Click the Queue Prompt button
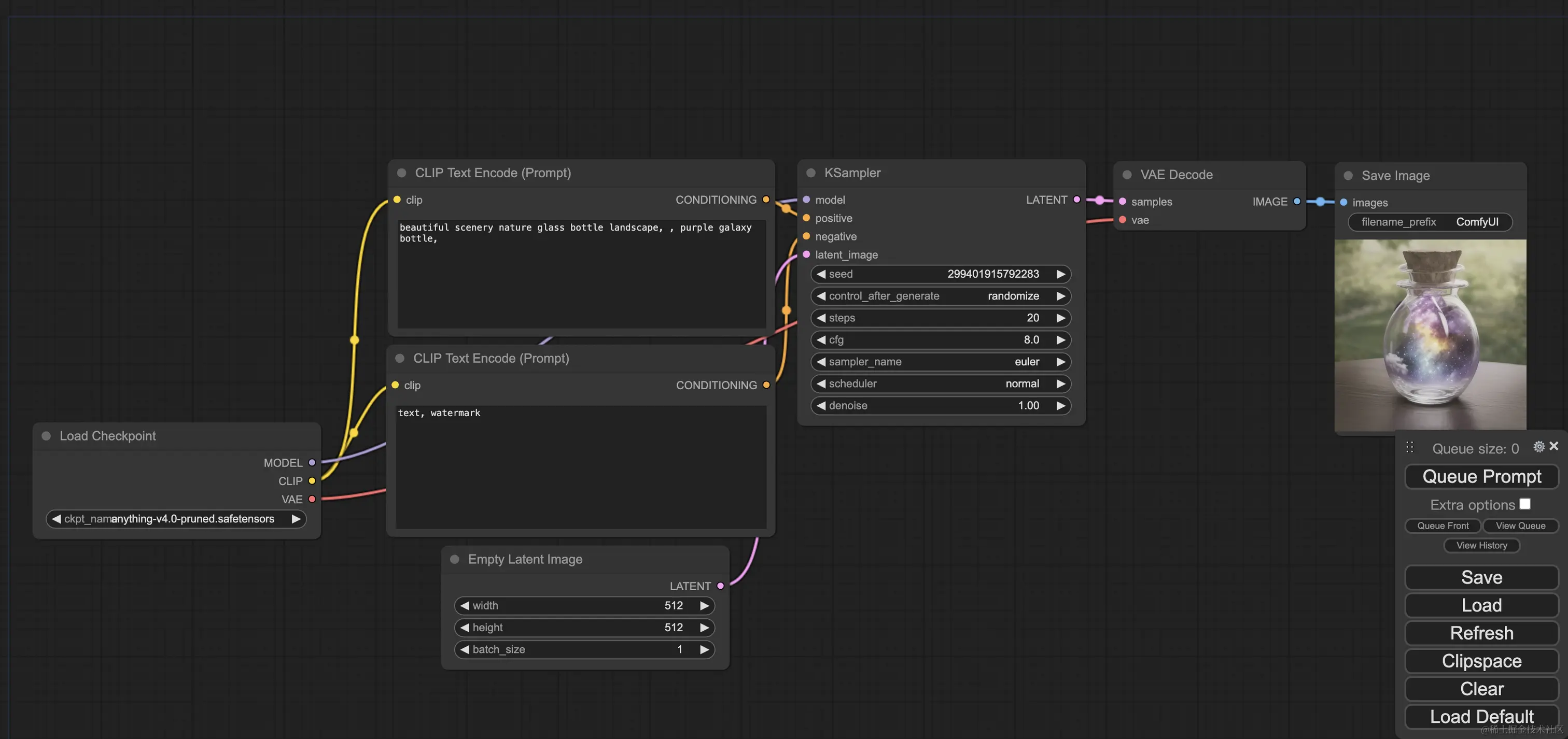This screenshot has height=739, width=1568. (x=1481, y=476)
